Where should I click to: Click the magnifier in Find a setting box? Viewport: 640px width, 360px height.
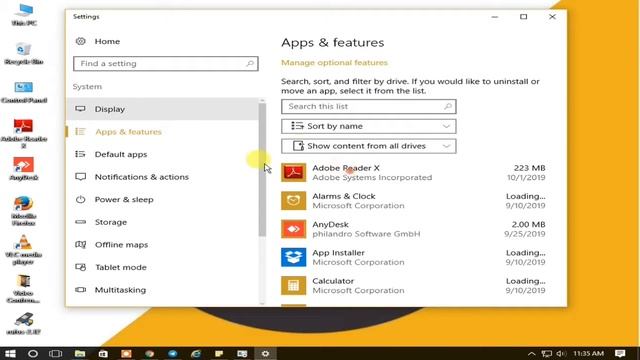pyautogui.click(x=250, y=64)
